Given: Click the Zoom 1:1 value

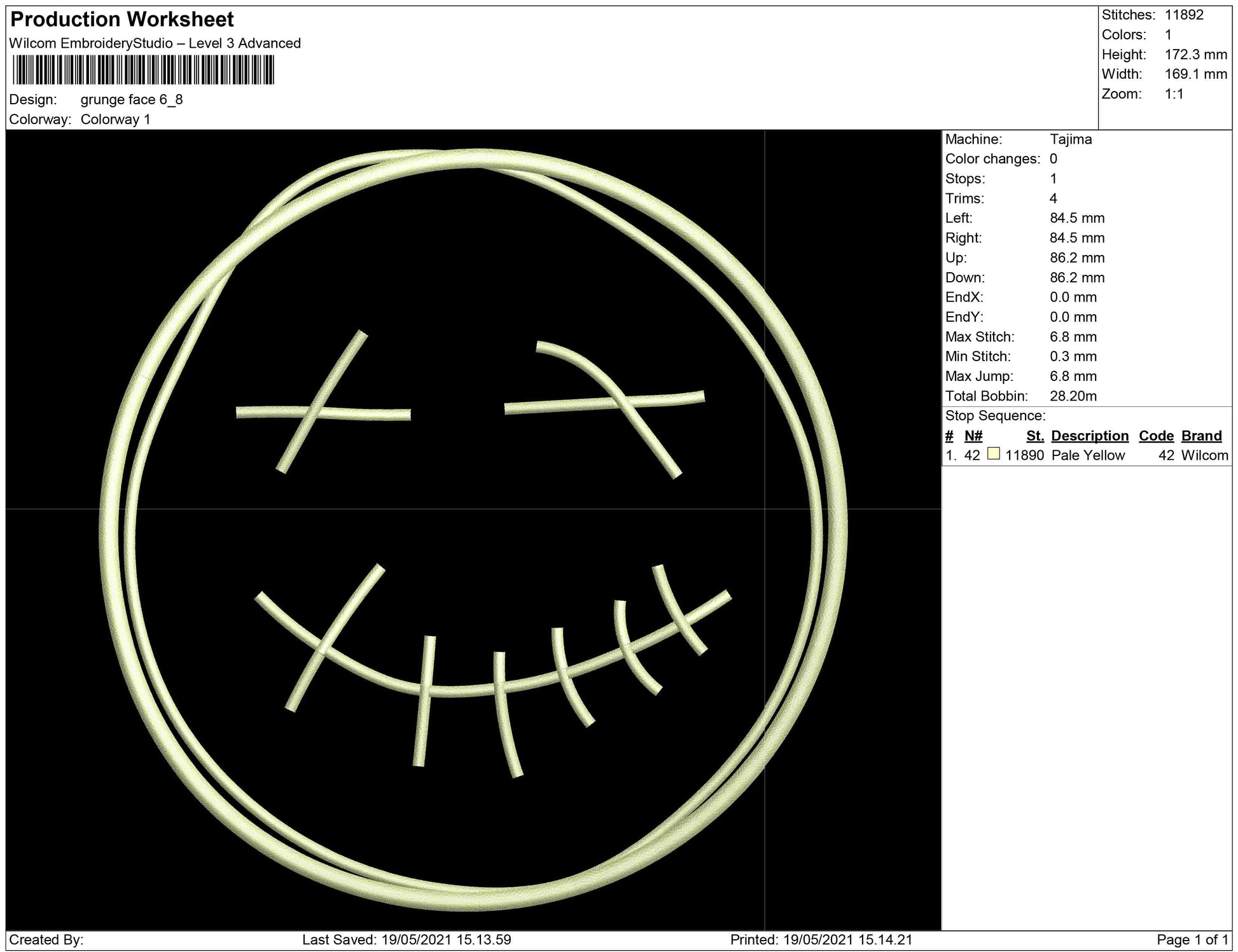Looking at the screenshot, I should click(1174, 94).
